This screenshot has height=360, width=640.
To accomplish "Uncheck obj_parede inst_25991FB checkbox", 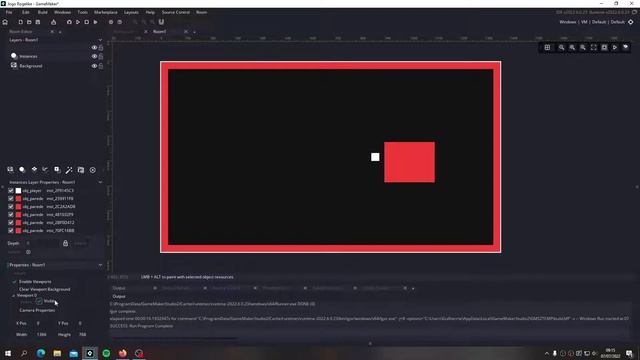I will [x=11, y=199].
